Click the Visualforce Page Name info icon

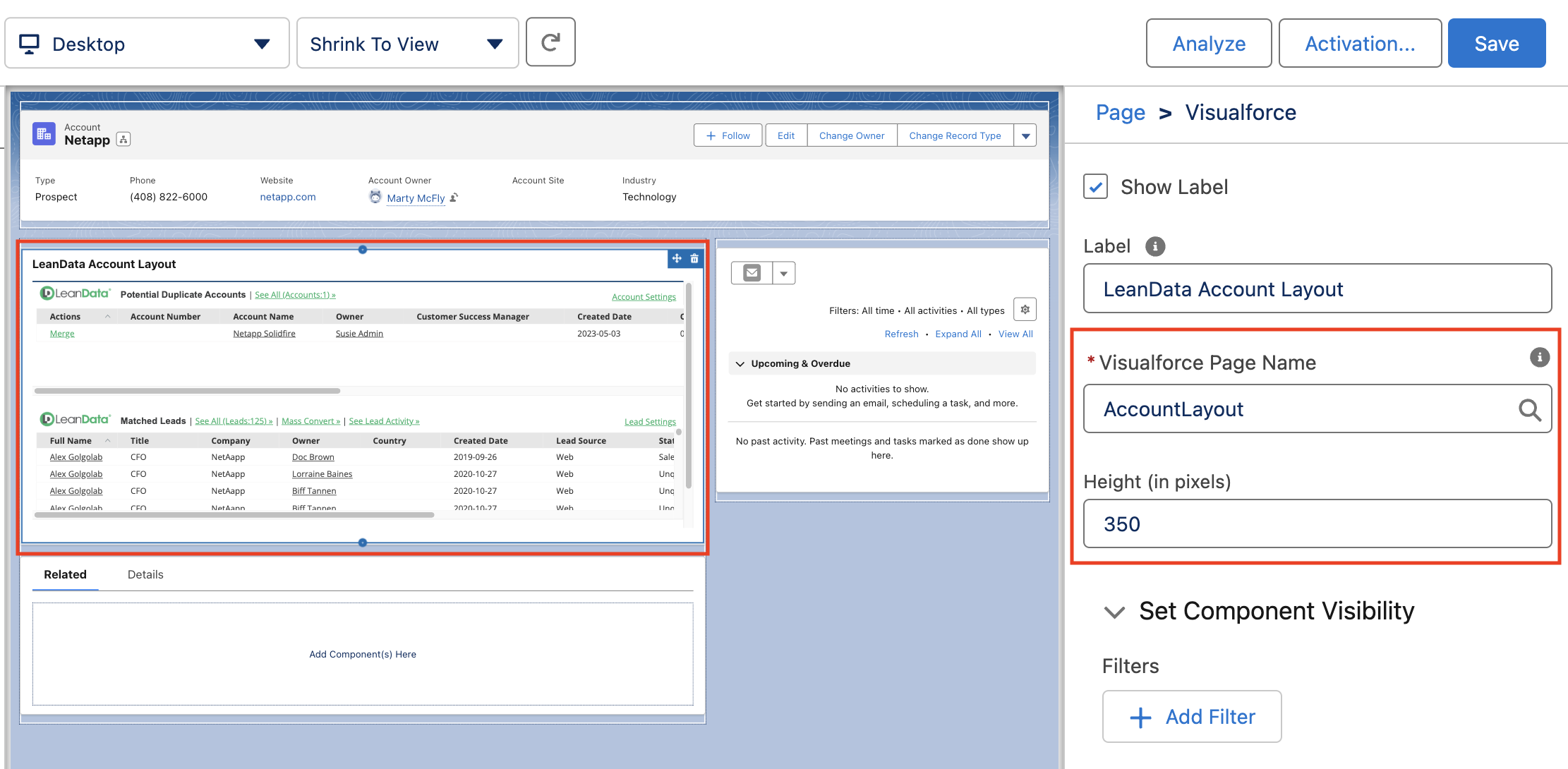pyautogui.click(x=1540, y=357)
